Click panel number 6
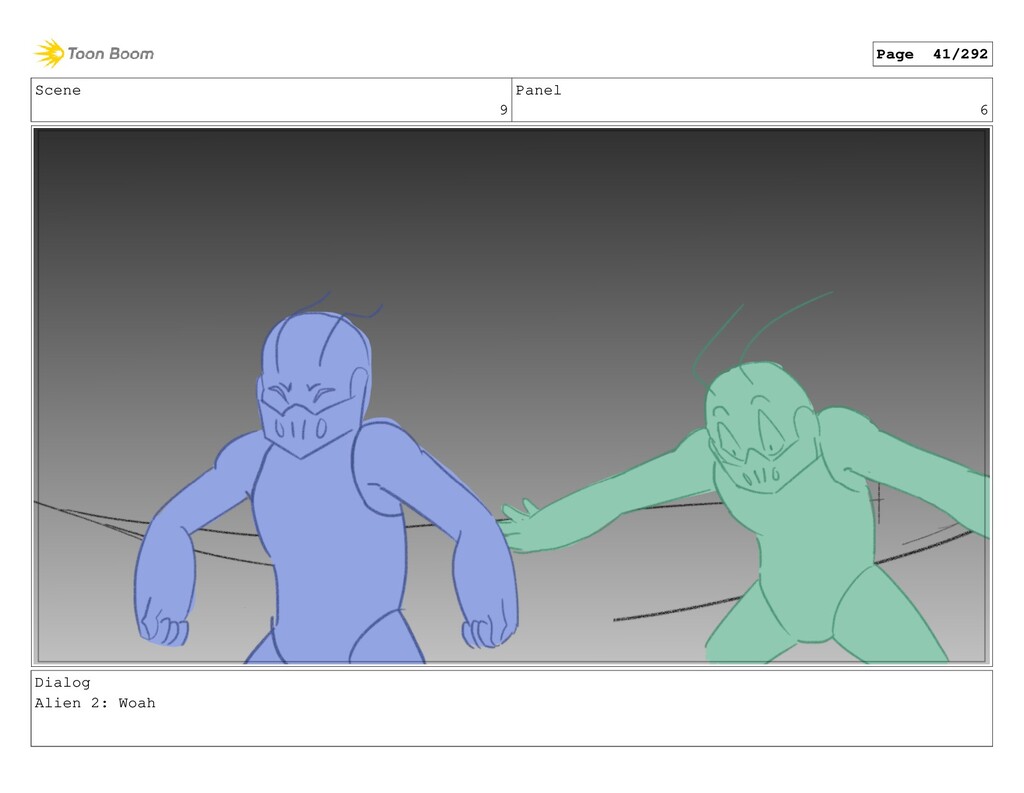The width and height of the screenshot is (1024, 793). coord(984,110)
